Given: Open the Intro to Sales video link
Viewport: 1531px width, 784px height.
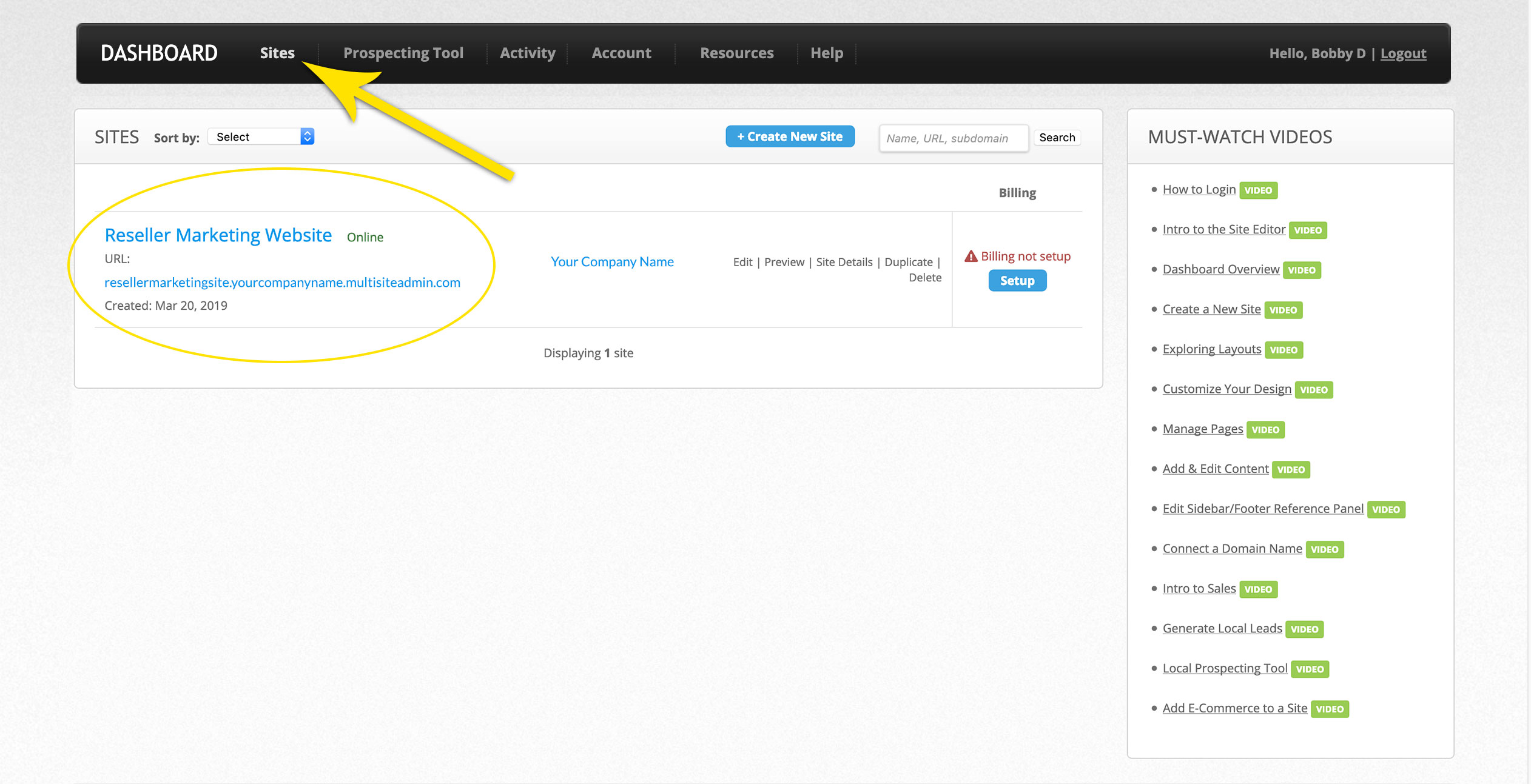Looking at the screenshot, I should (1199, 589).
